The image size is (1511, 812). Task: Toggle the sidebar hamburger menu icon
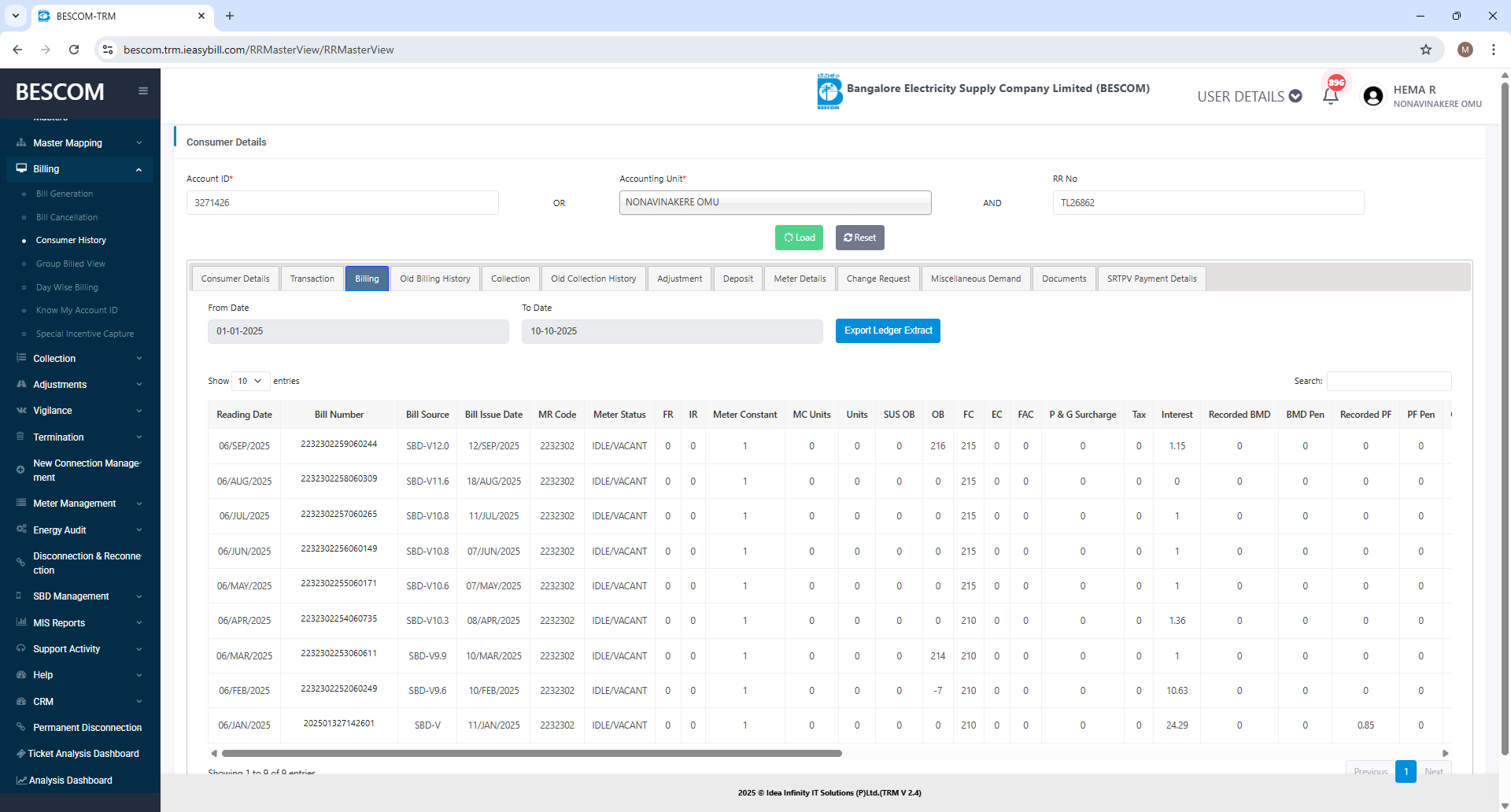(x=143, y=91)
